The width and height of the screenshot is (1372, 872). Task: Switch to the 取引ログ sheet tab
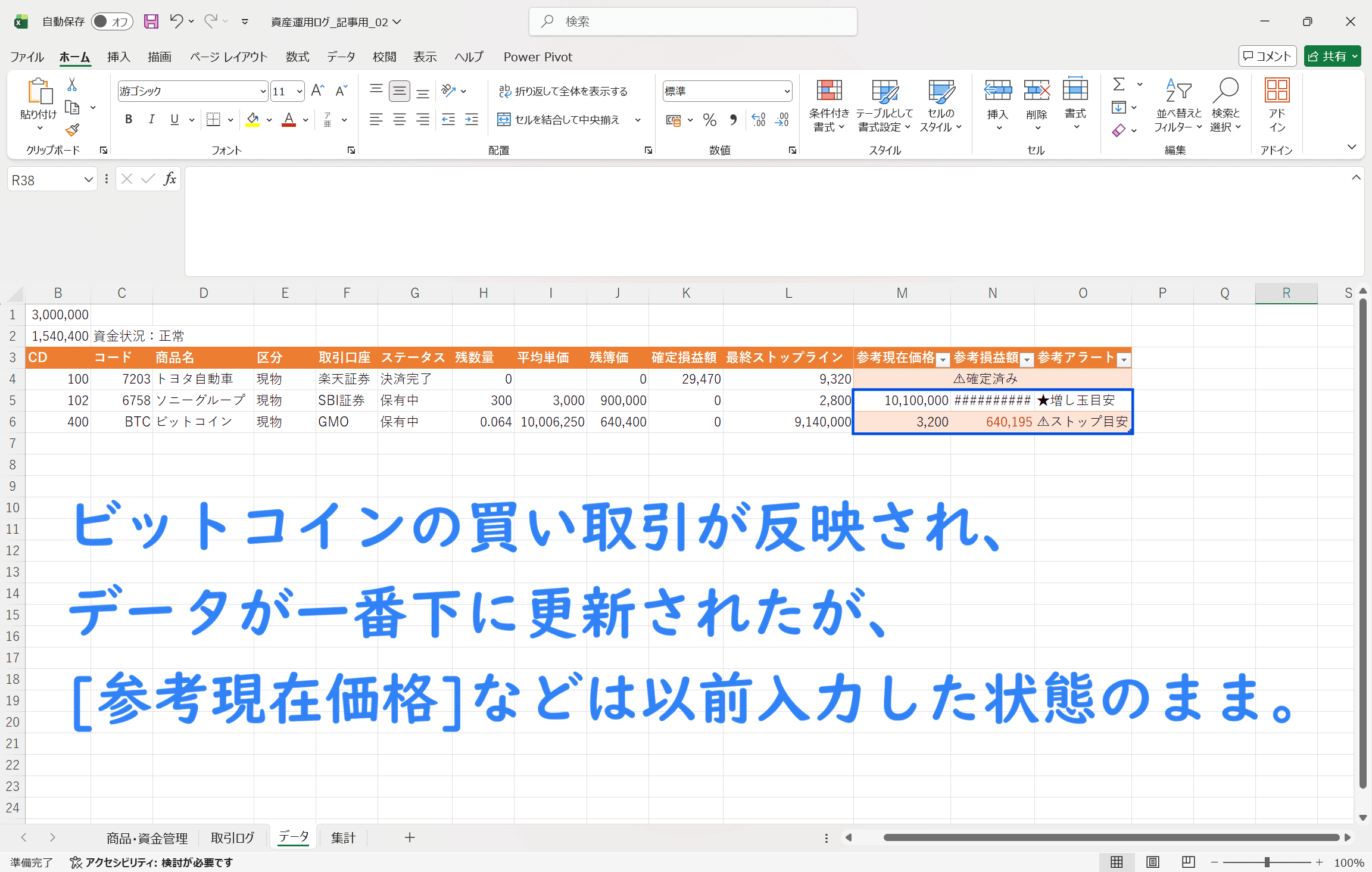click(233, 837)
